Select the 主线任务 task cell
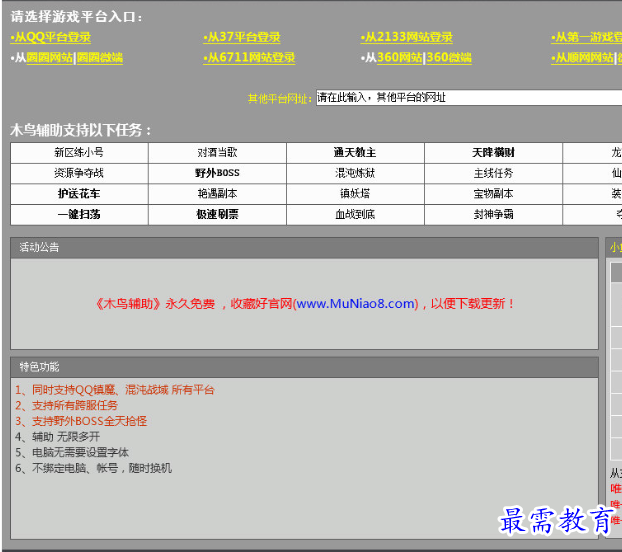Image resolution: width=622 pixels, height=552 pixels. pos(493,173)
